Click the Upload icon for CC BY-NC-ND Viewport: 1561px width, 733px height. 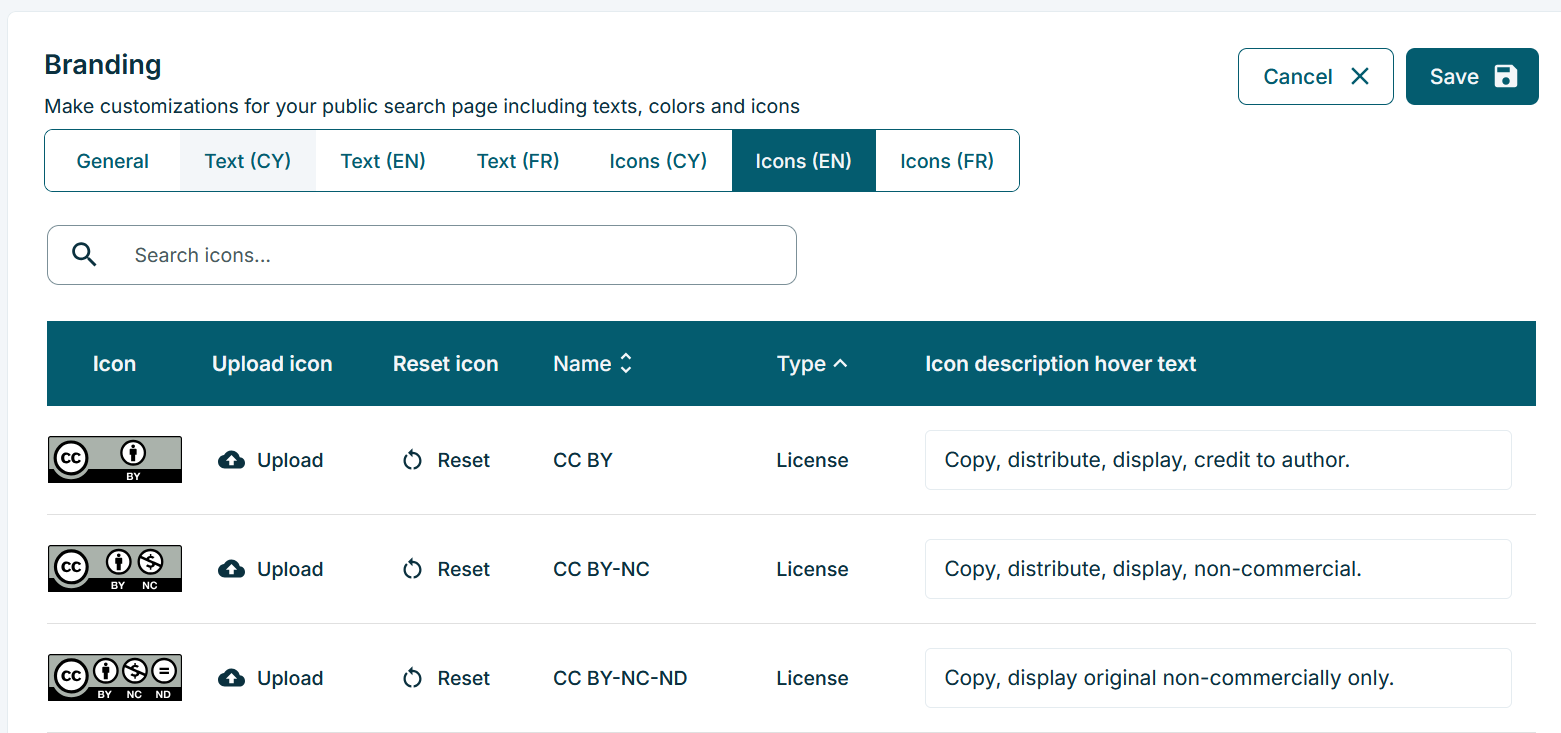(231, 677)
